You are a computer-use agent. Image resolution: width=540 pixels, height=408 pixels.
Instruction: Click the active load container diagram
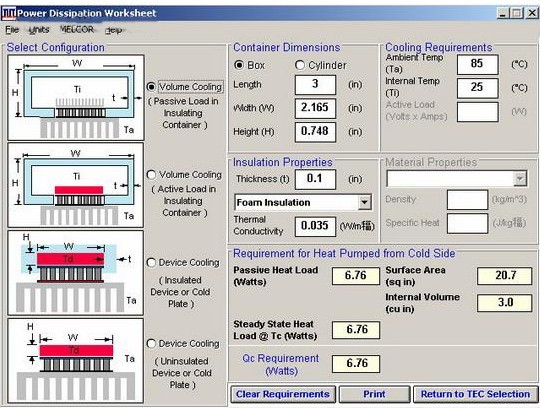click(x=76, y=185)
